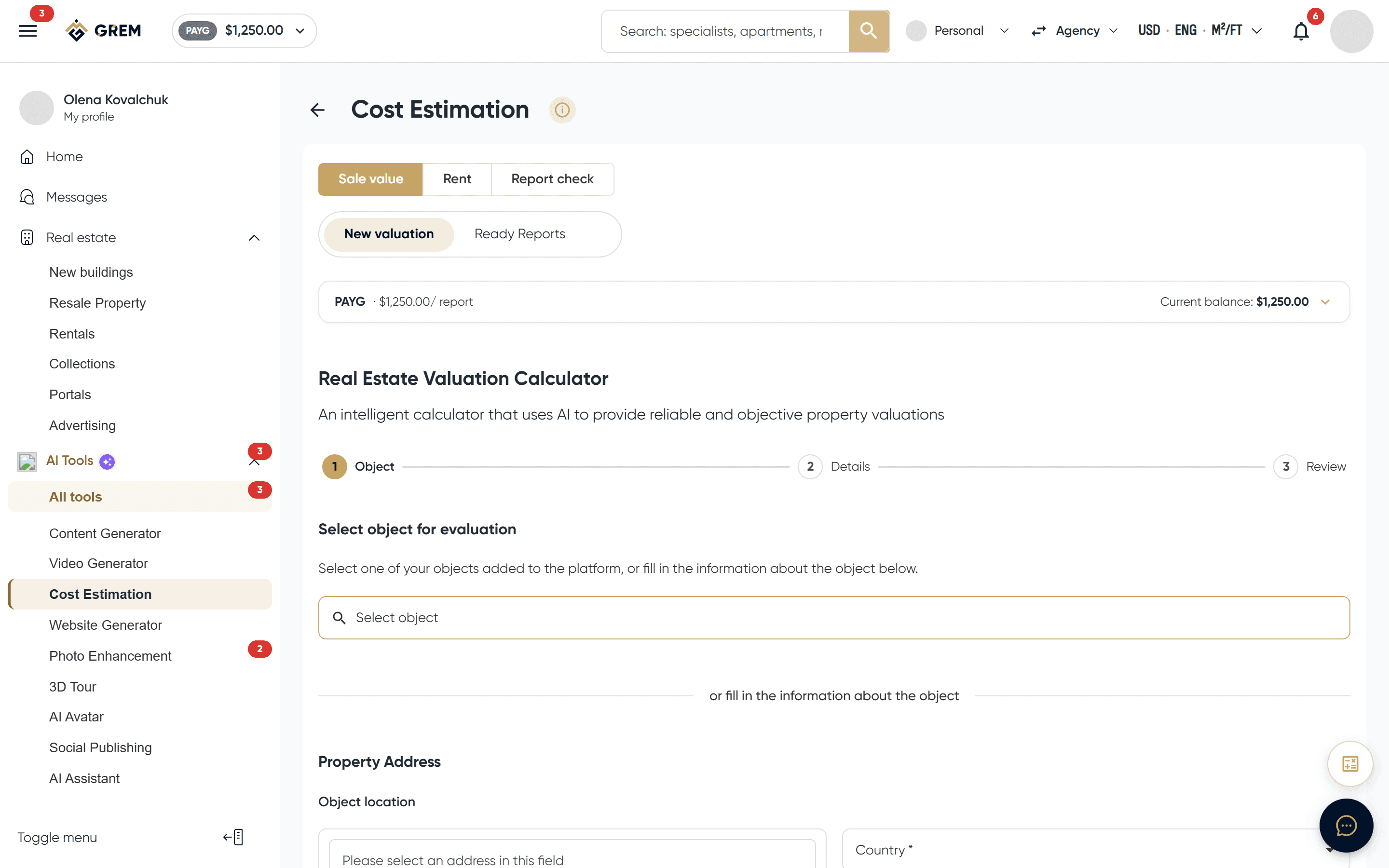Open My profile link
Viewport: 1389px width, 868px height.
click(x=88, y=117)
